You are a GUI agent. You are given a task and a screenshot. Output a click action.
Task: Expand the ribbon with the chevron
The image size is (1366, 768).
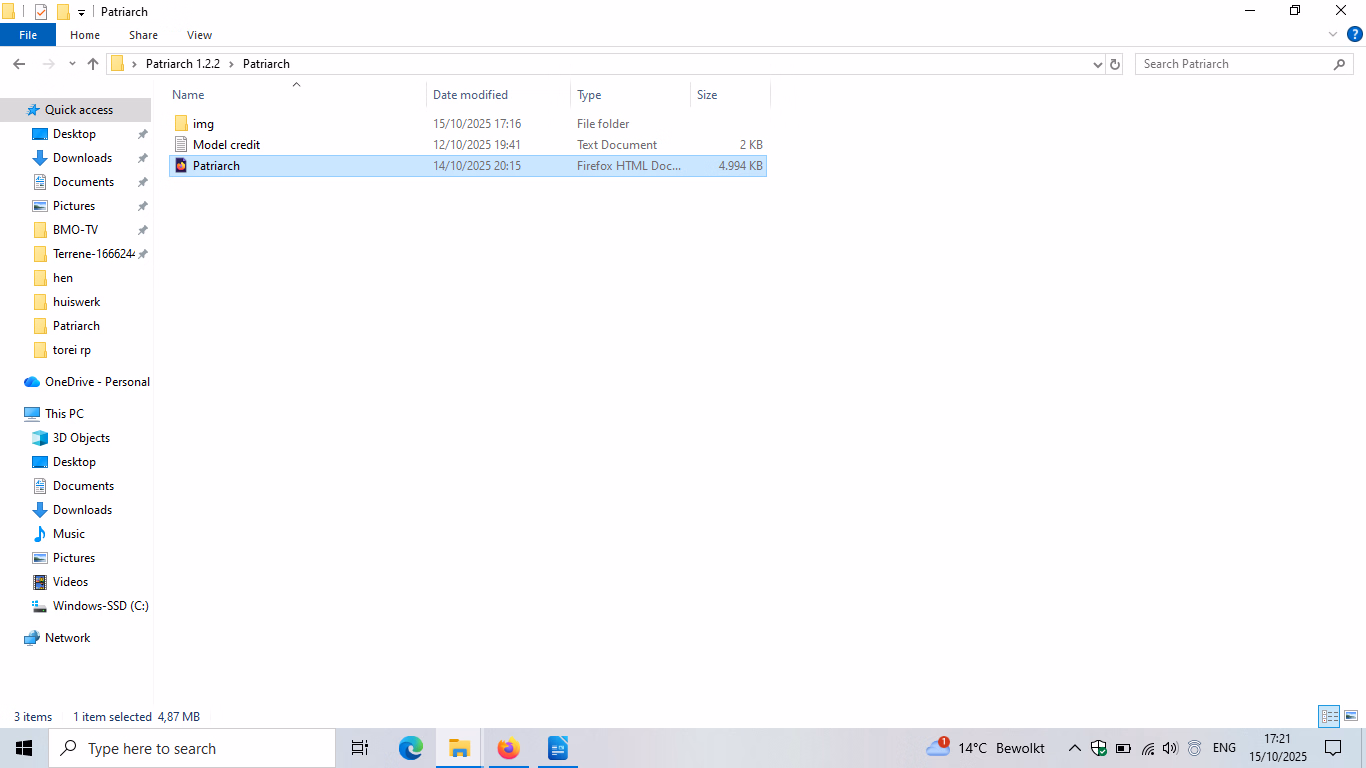point(1333,34)
